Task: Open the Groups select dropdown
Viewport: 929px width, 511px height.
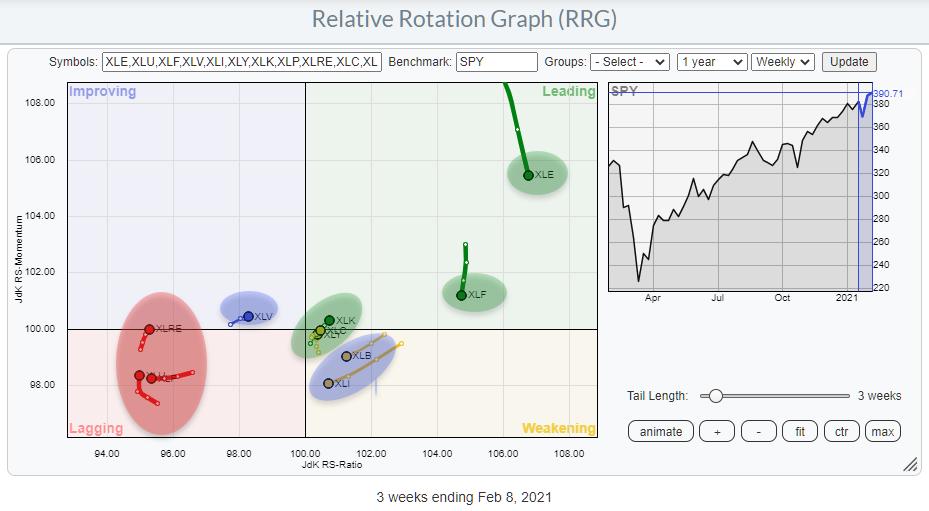Action: (629, 62)
